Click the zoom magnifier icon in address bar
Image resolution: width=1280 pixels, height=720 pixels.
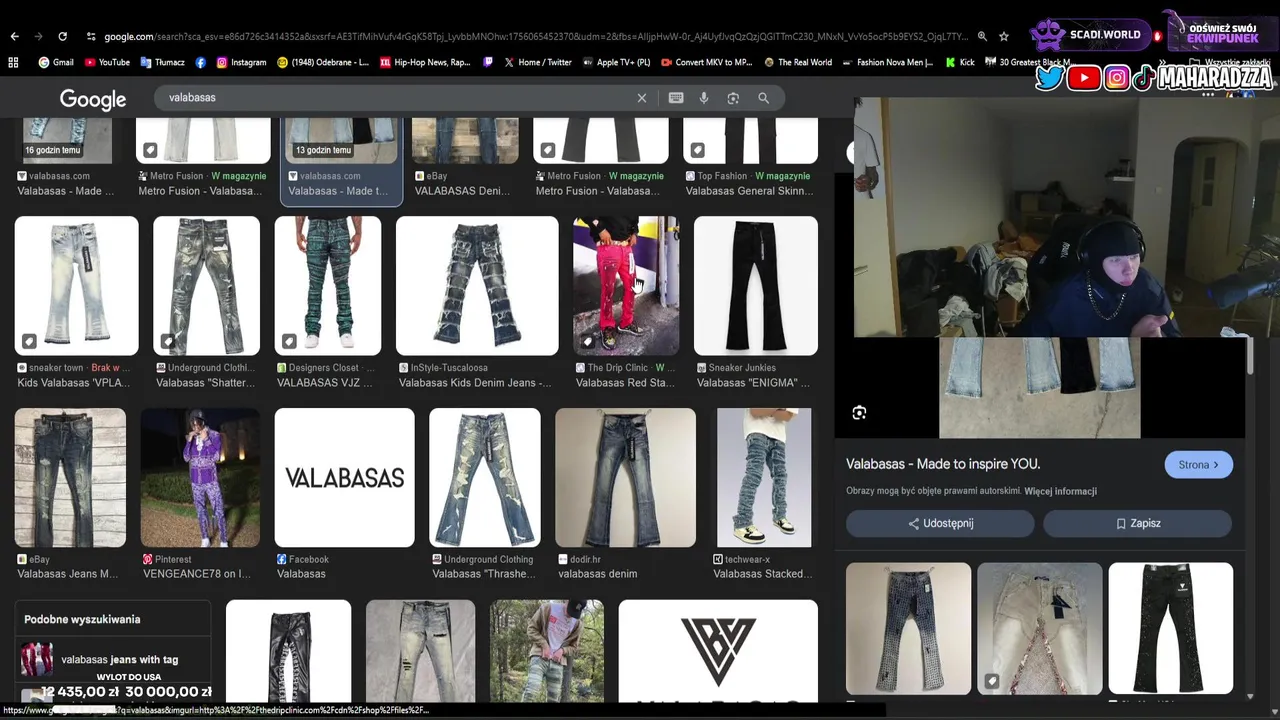click(x=982, y=36)
